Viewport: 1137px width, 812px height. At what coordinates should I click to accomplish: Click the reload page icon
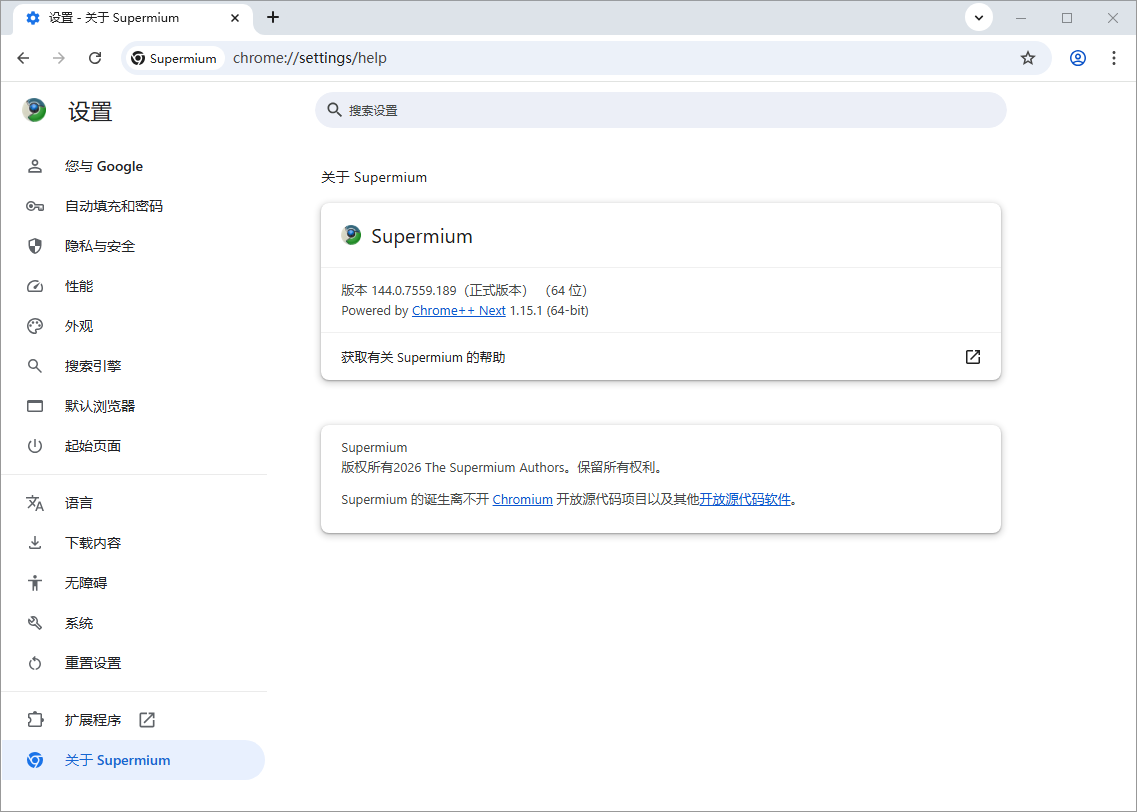pyautogui.click(x=95, y=58)
